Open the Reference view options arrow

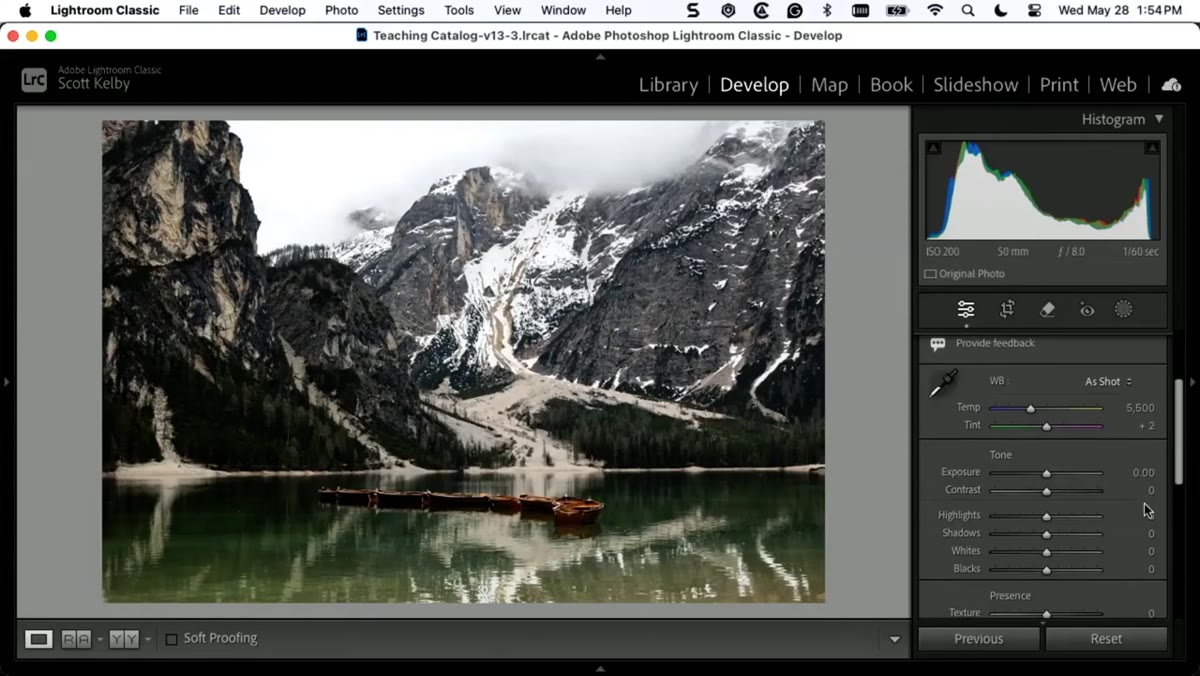100,639
